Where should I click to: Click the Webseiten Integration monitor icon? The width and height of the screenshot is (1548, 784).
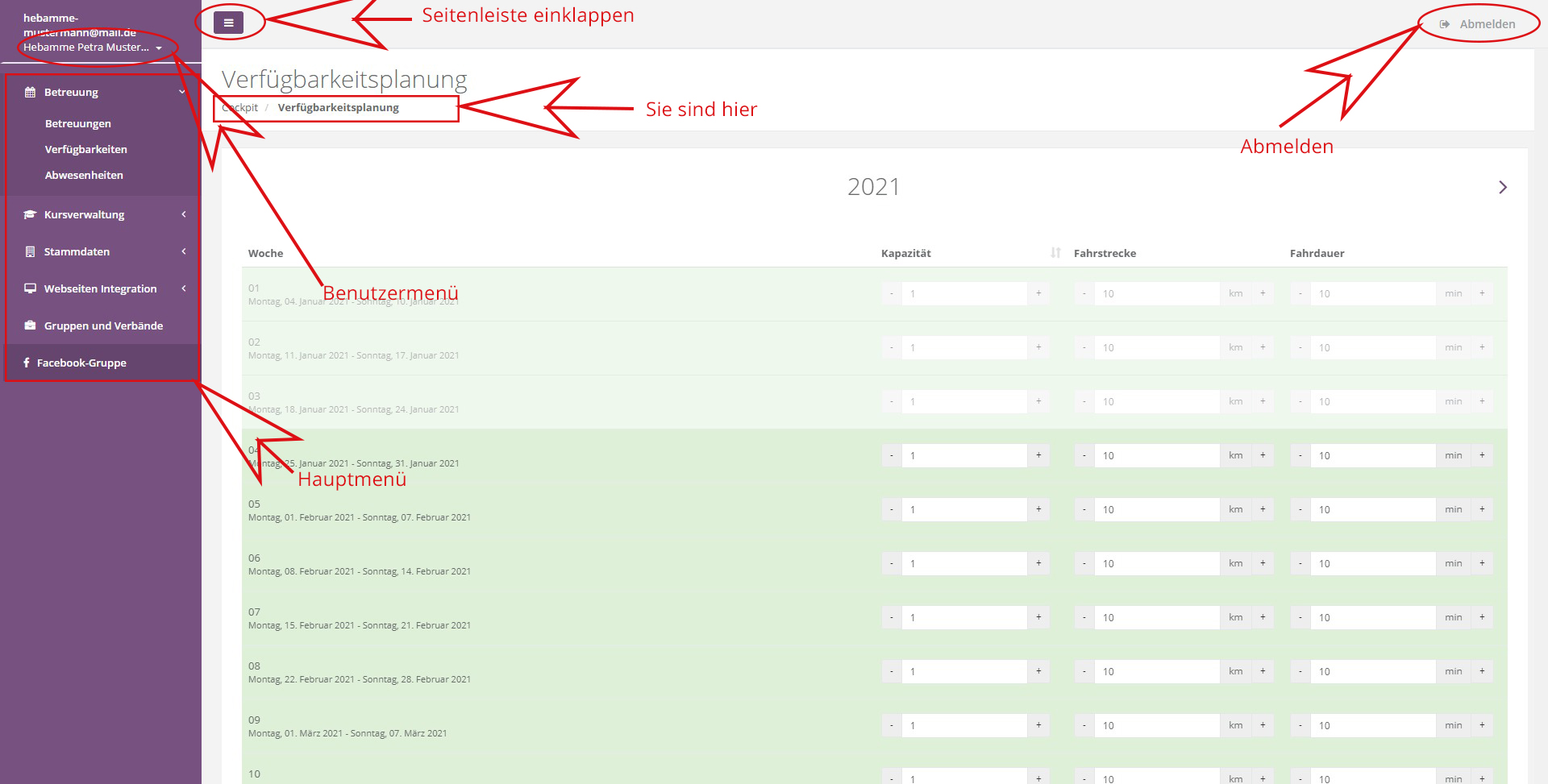(x=30, y=288)
